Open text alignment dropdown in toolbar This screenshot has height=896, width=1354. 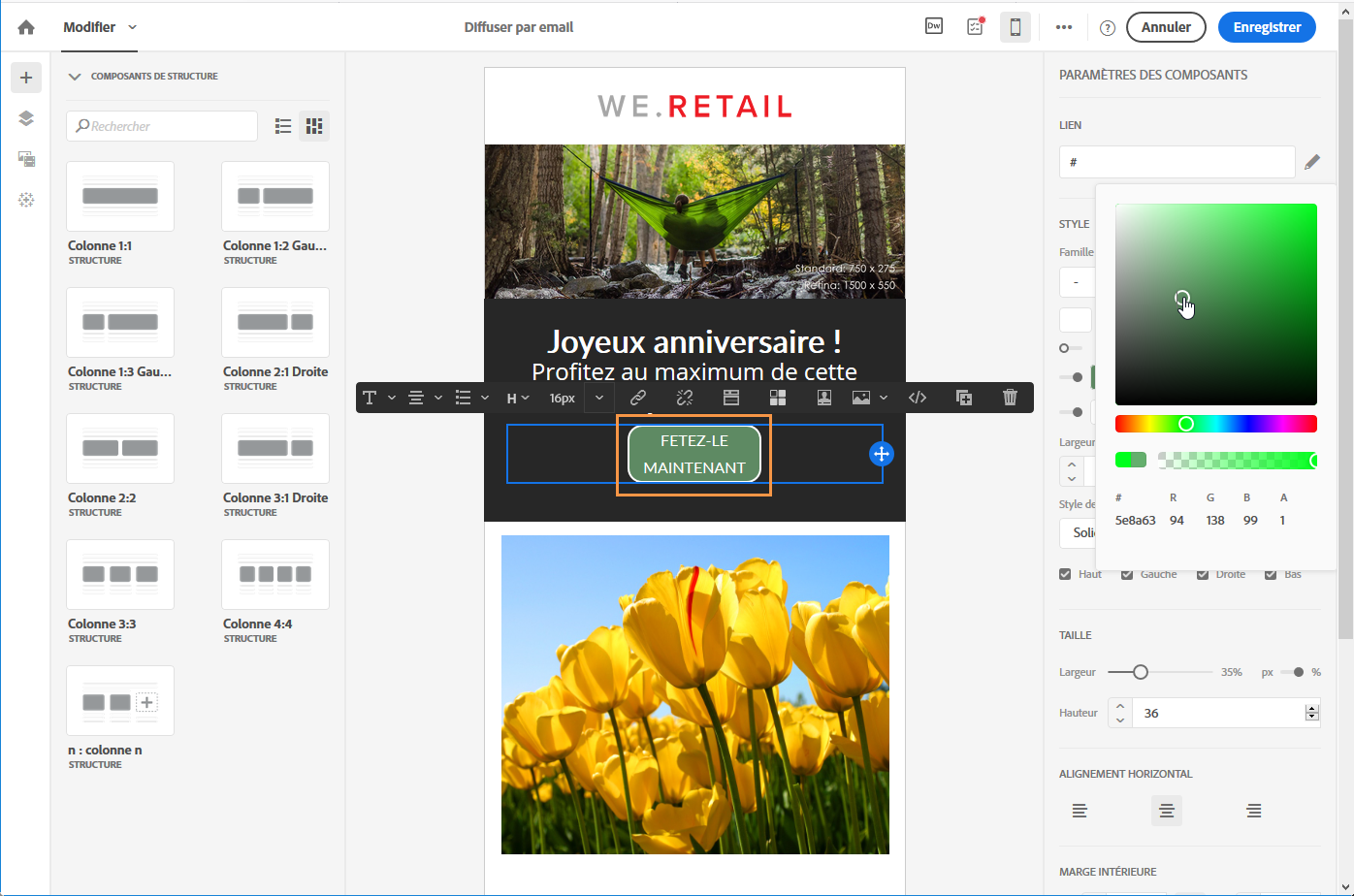tap(425, 398)
